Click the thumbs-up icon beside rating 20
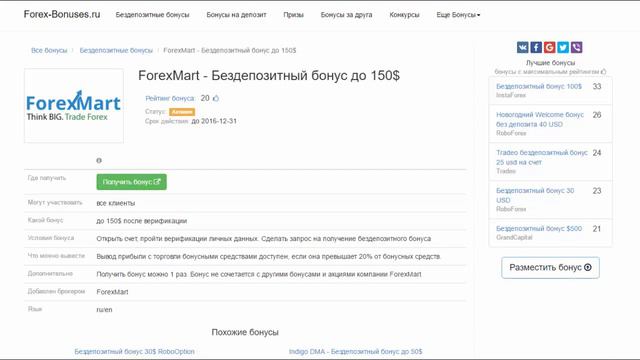Screen dimensions: 640x360 coord(216,98)
